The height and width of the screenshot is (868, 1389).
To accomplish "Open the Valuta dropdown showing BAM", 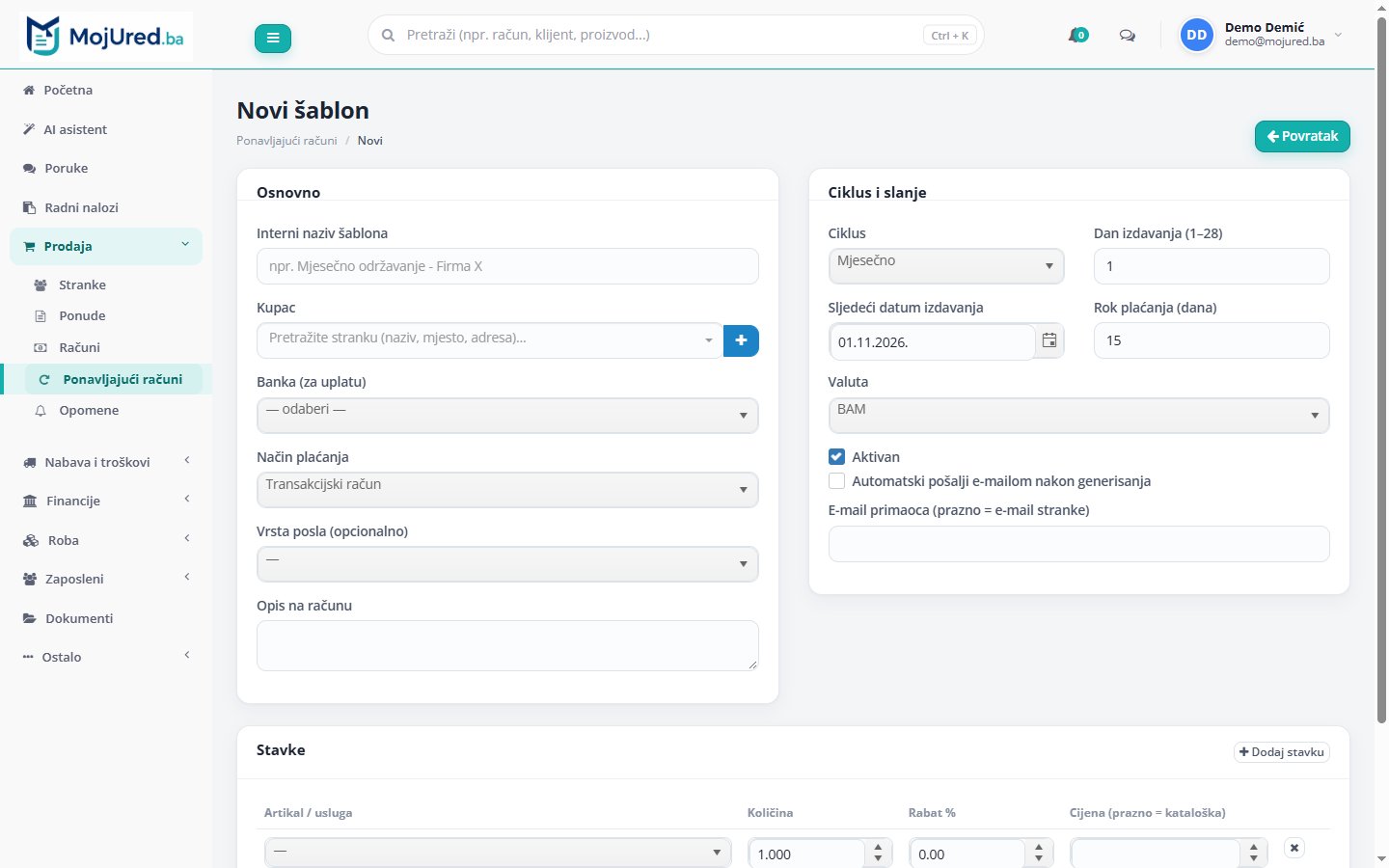I will point(1078,416).
